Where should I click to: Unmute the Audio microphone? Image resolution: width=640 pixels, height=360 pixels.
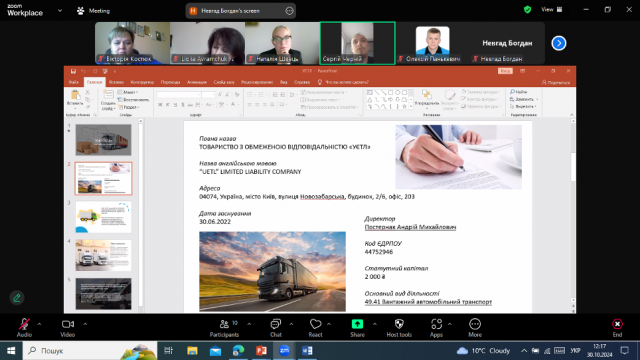[24, 328]
